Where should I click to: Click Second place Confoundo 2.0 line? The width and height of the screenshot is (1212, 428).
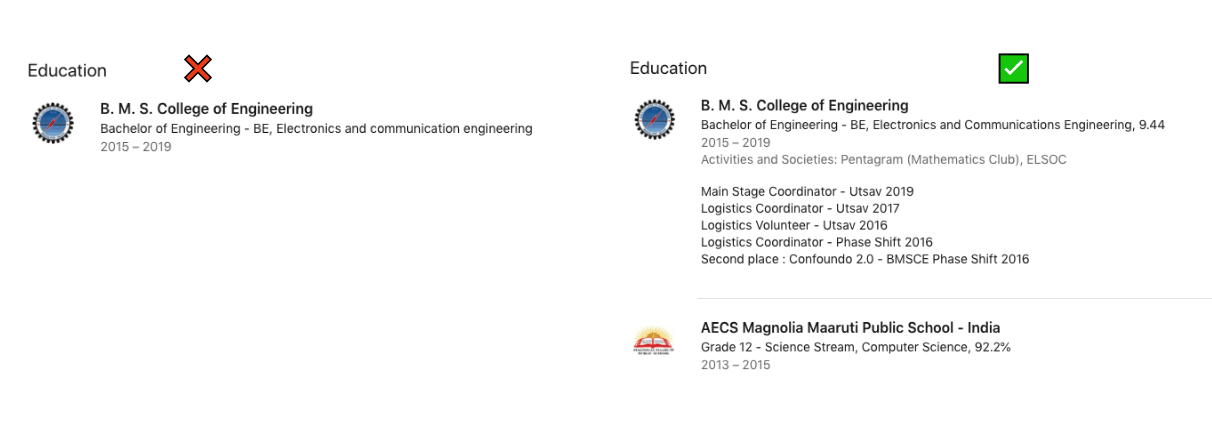tap(864, 259)
